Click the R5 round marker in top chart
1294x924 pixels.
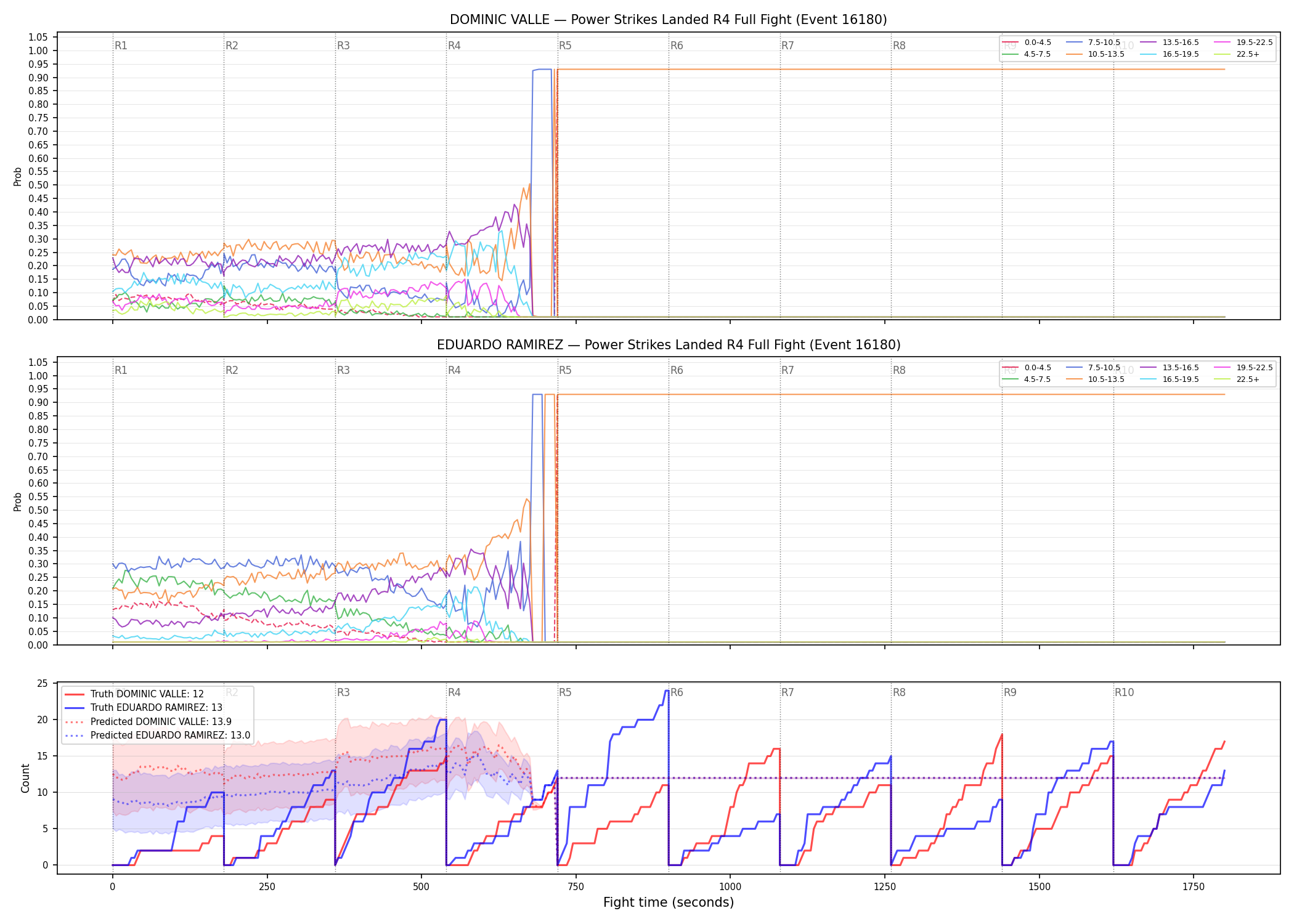(x=565, y=46)
